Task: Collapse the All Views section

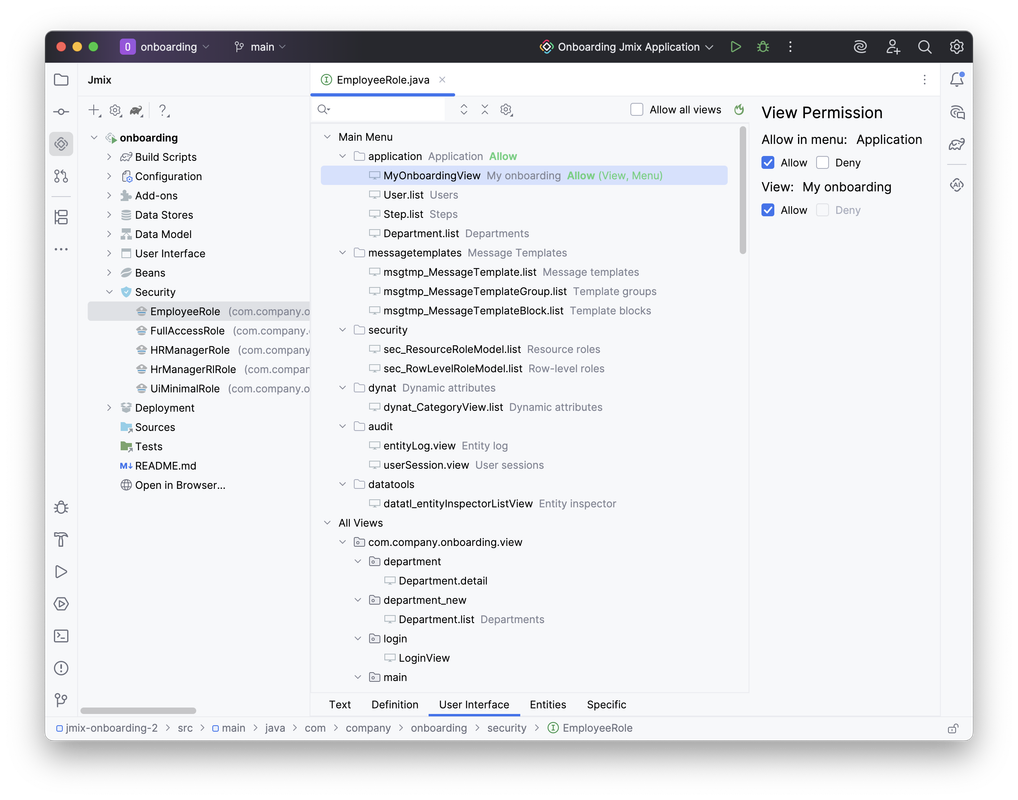Action: (x=327, y=523)
